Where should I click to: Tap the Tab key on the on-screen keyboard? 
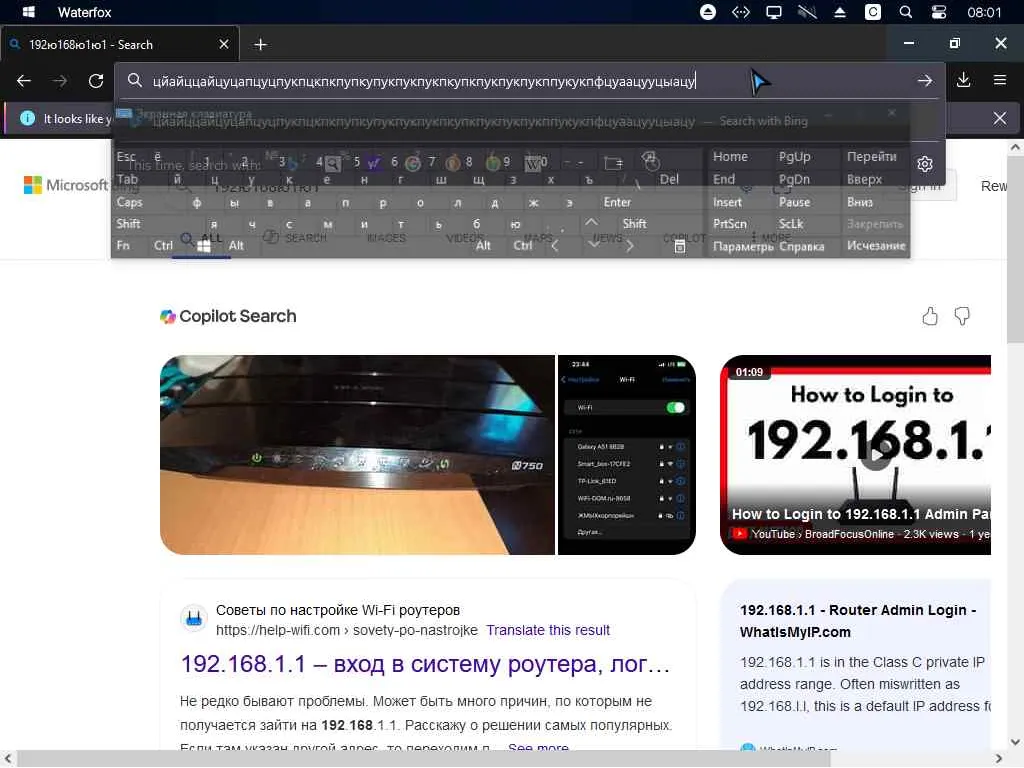(x=127, y=179)
